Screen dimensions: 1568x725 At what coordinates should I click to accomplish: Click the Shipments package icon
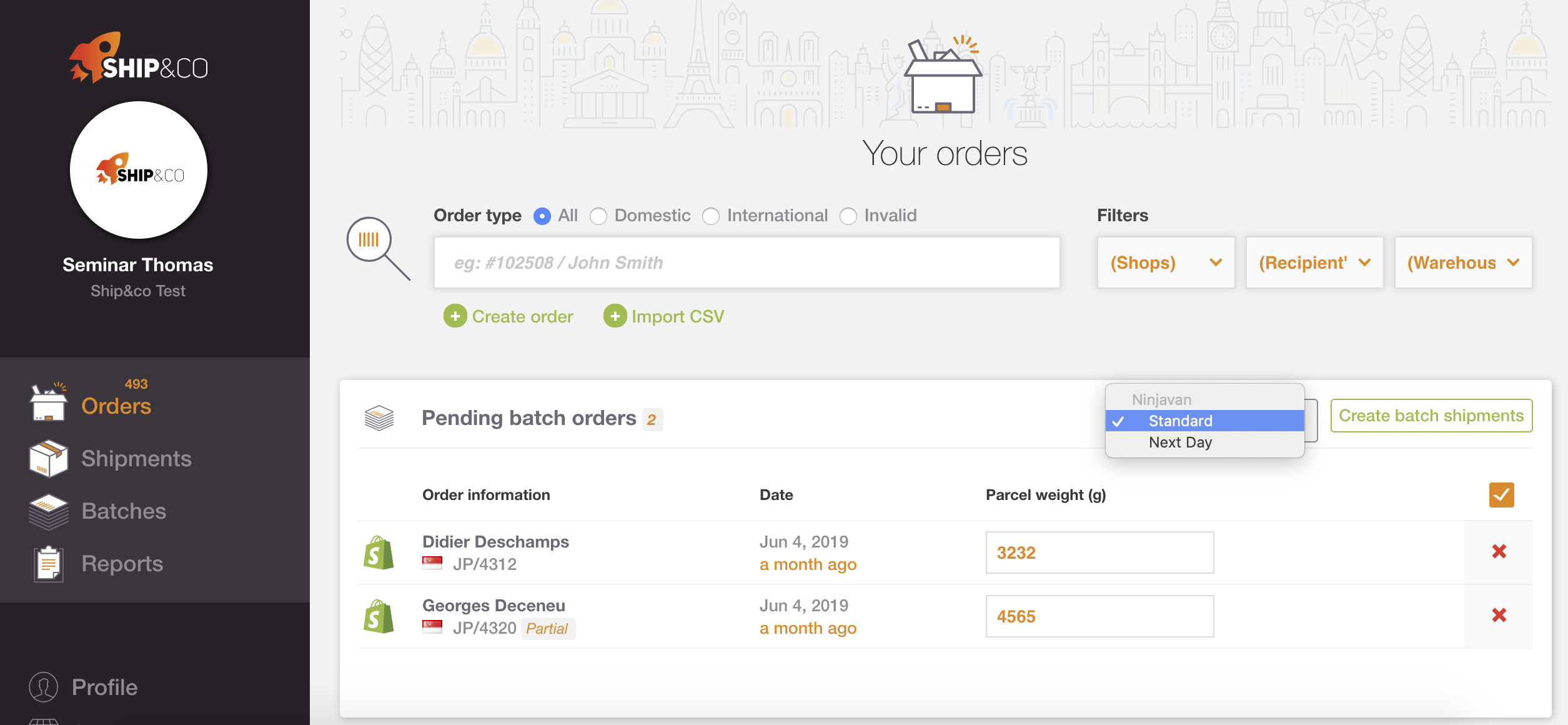[x=48, y=459]
